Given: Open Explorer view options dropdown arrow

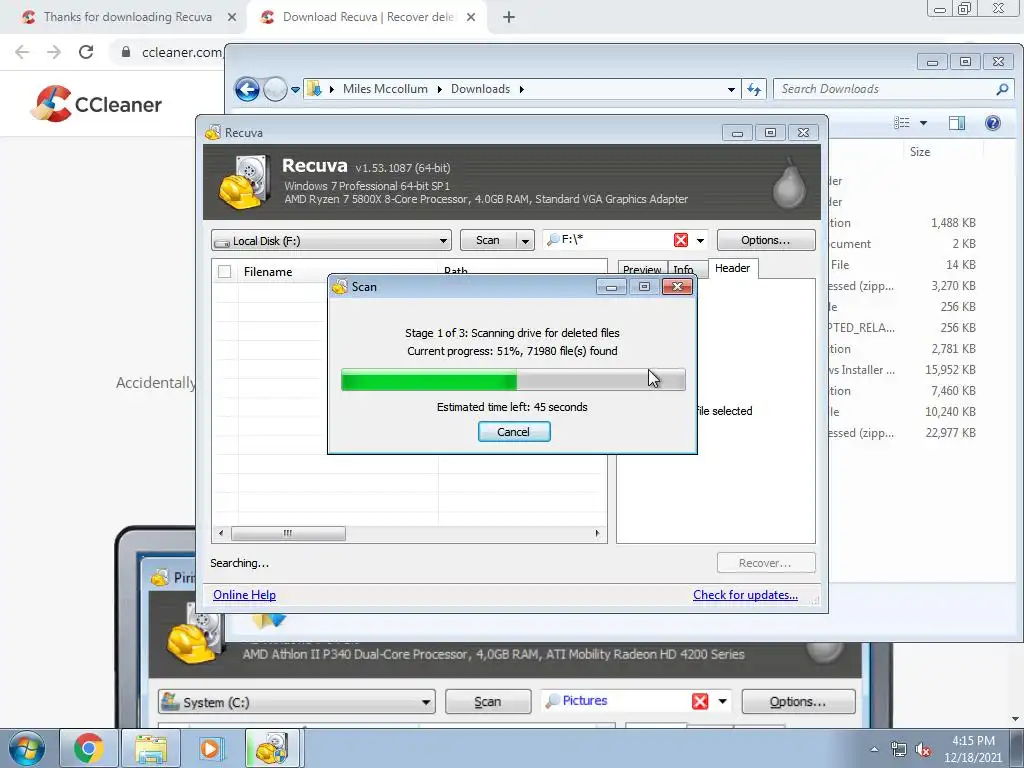Looking at the screenshot, I should coord(923,123).
